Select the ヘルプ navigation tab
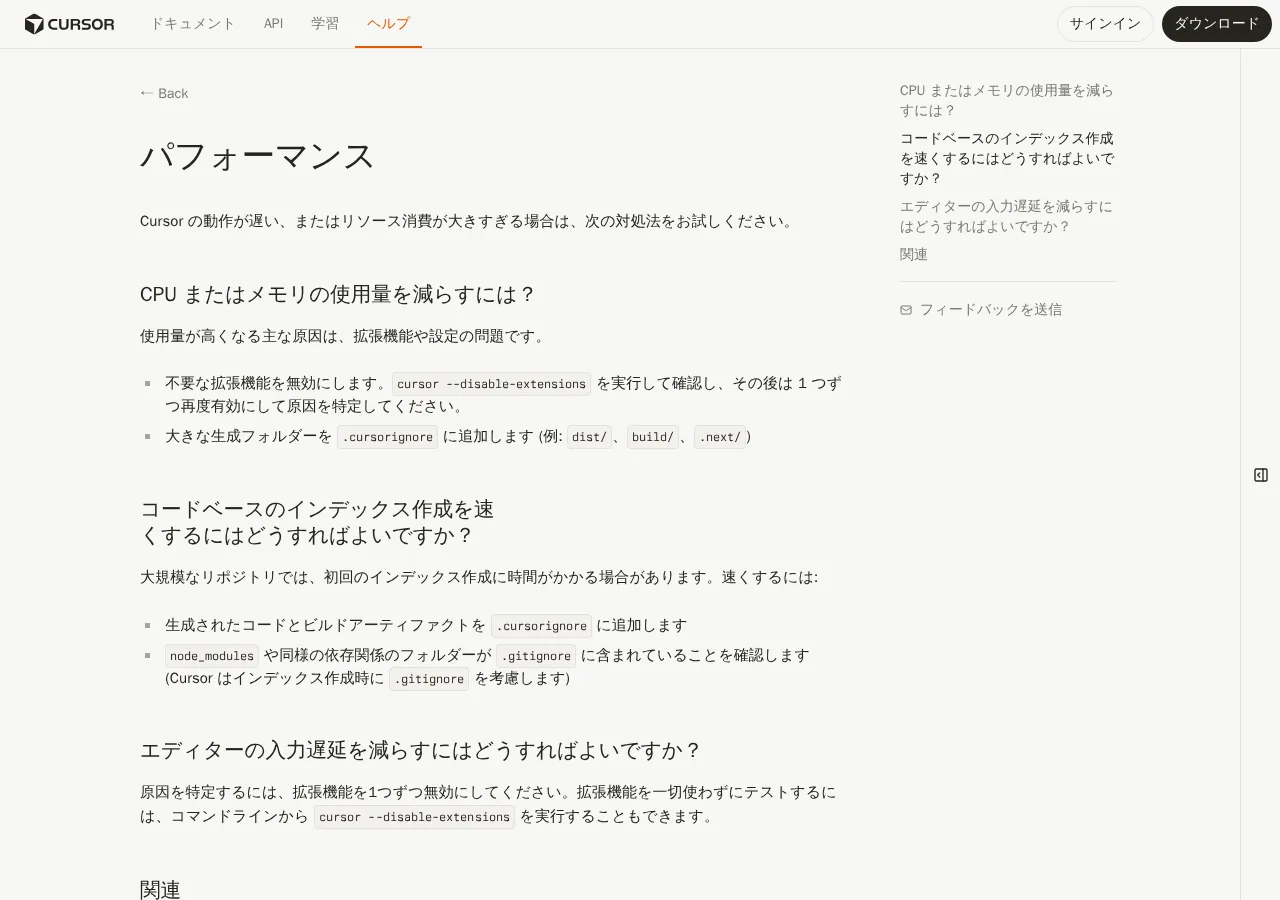This screenshot has height=900, width=1280. 388,24
